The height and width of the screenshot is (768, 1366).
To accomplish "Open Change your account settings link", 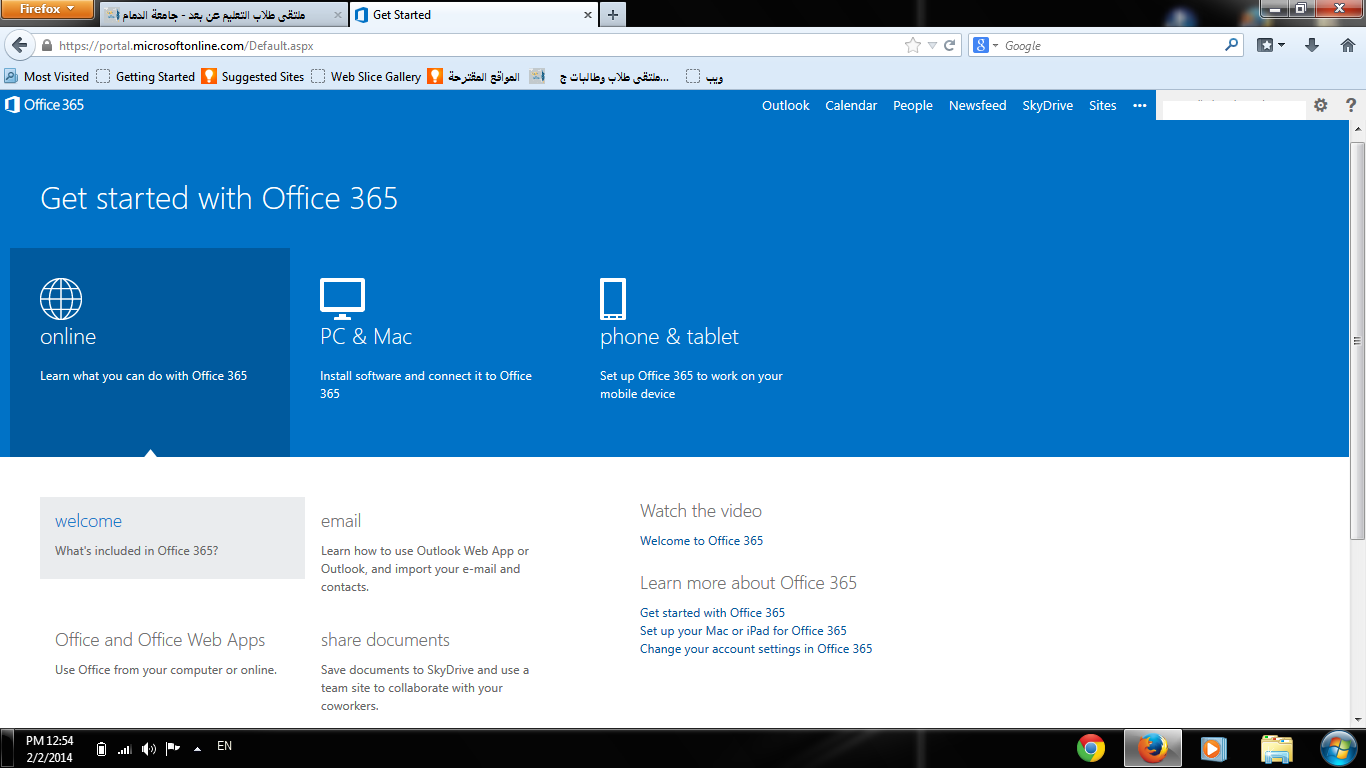I will click(x=756, y=649).
